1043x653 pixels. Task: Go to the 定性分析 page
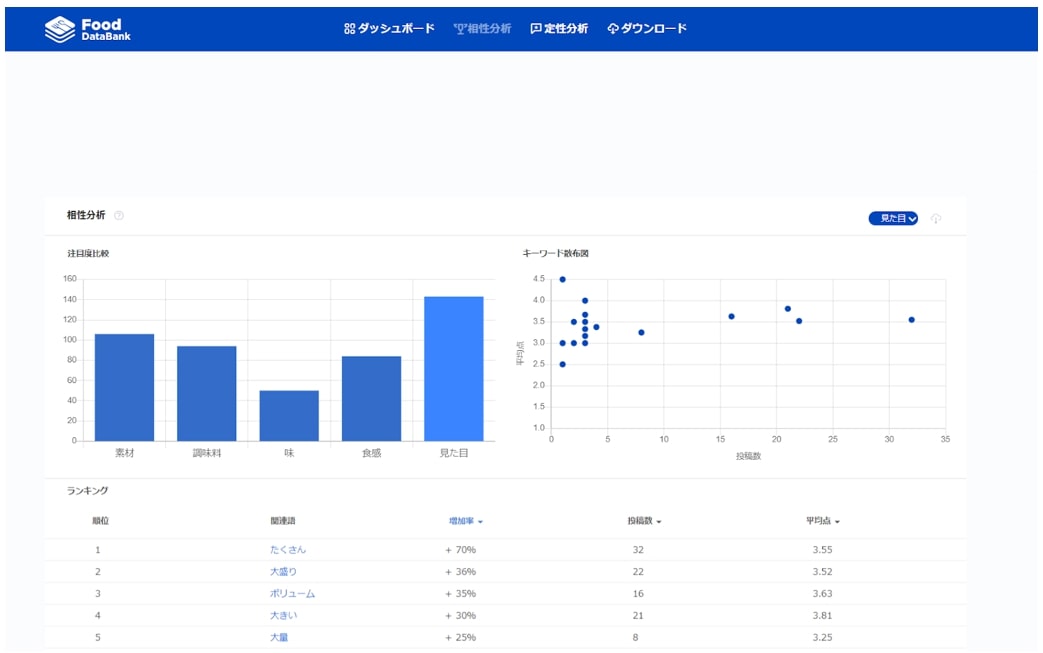[x=559, y=29]
